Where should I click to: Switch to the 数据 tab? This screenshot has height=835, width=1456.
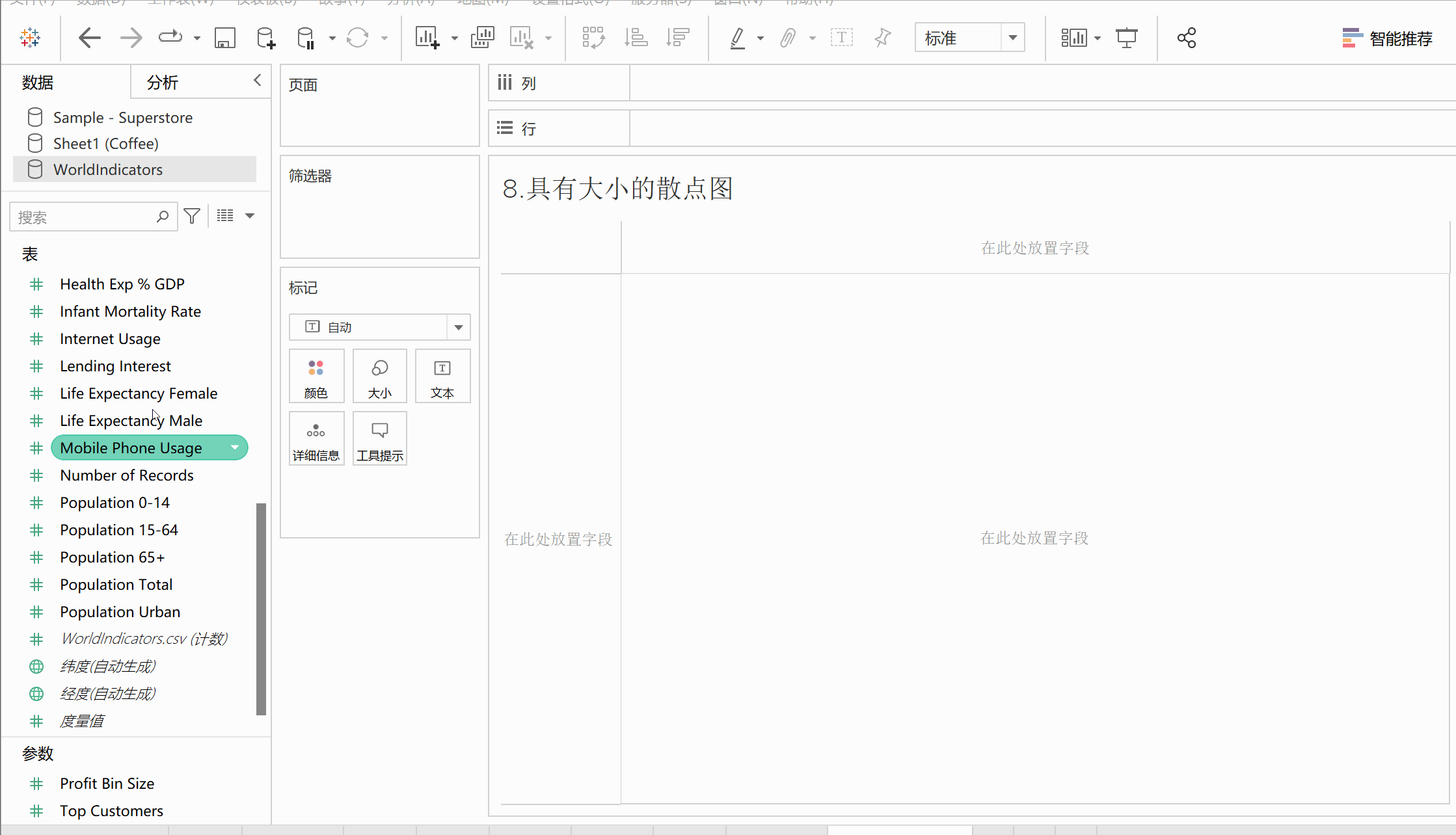38,83
